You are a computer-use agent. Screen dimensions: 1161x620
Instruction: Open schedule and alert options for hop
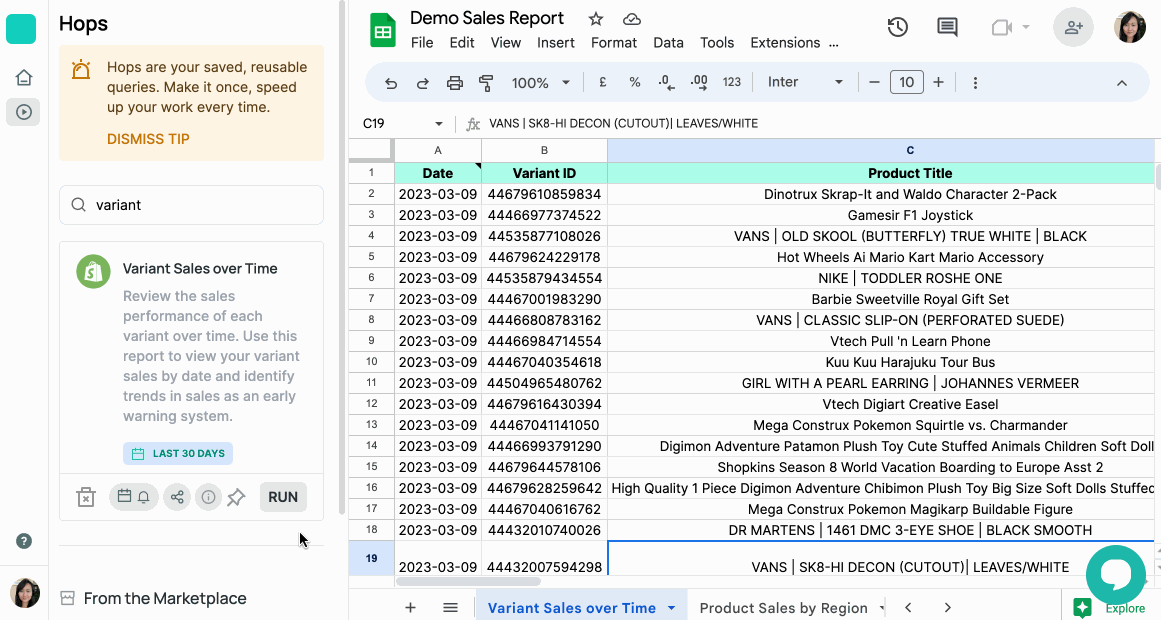(x=134, y=497)
